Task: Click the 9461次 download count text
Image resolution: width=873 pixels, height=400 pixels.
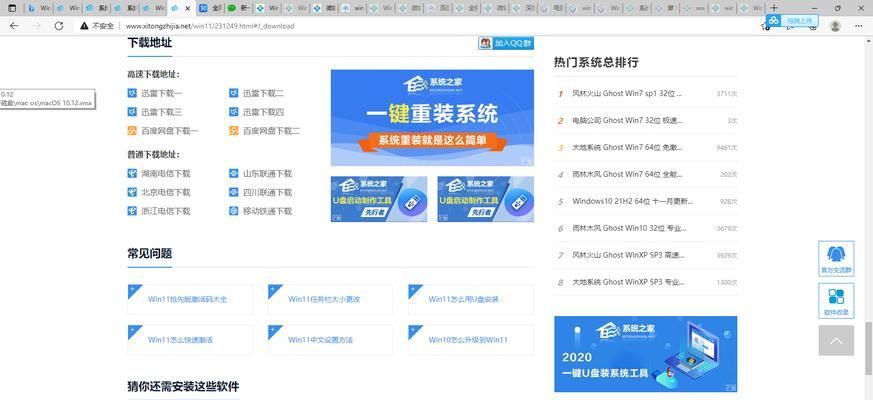Action: (727, 148)
